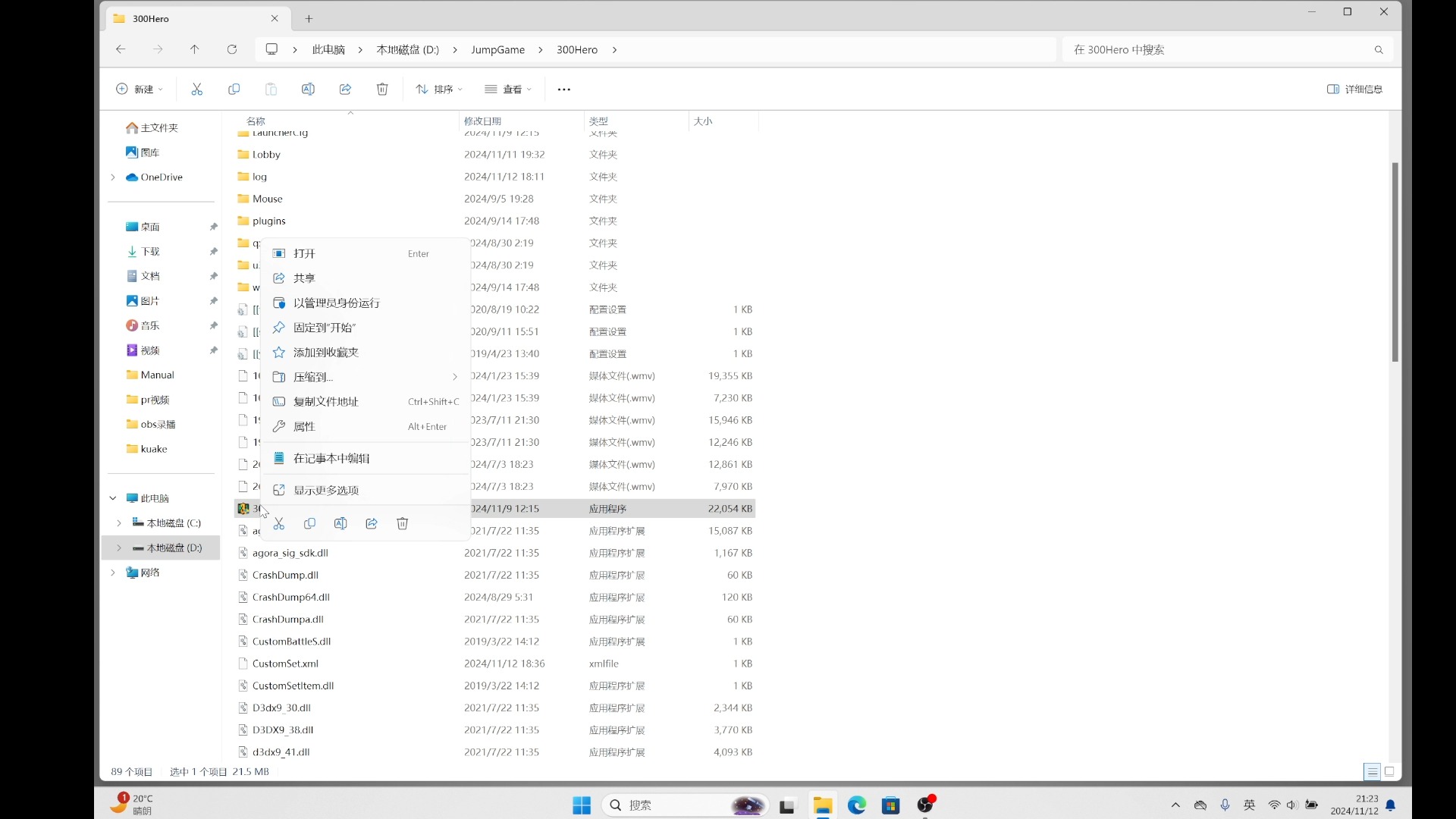Click the paste toolbar icon
The width and height of the screenshot is (1456, 819).
(271, 89)
